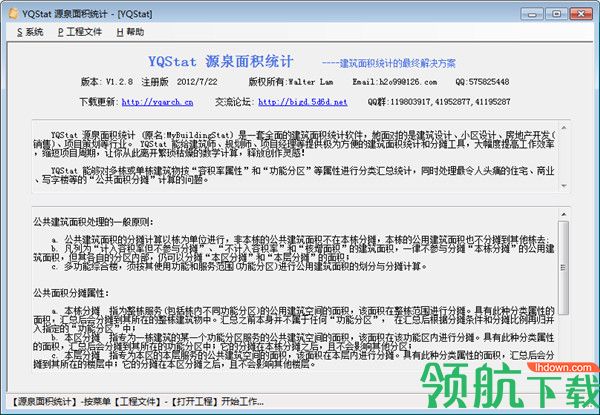Click the QQ:575825448 text
The width and height of the screenshot is (600, 415).
482,81
